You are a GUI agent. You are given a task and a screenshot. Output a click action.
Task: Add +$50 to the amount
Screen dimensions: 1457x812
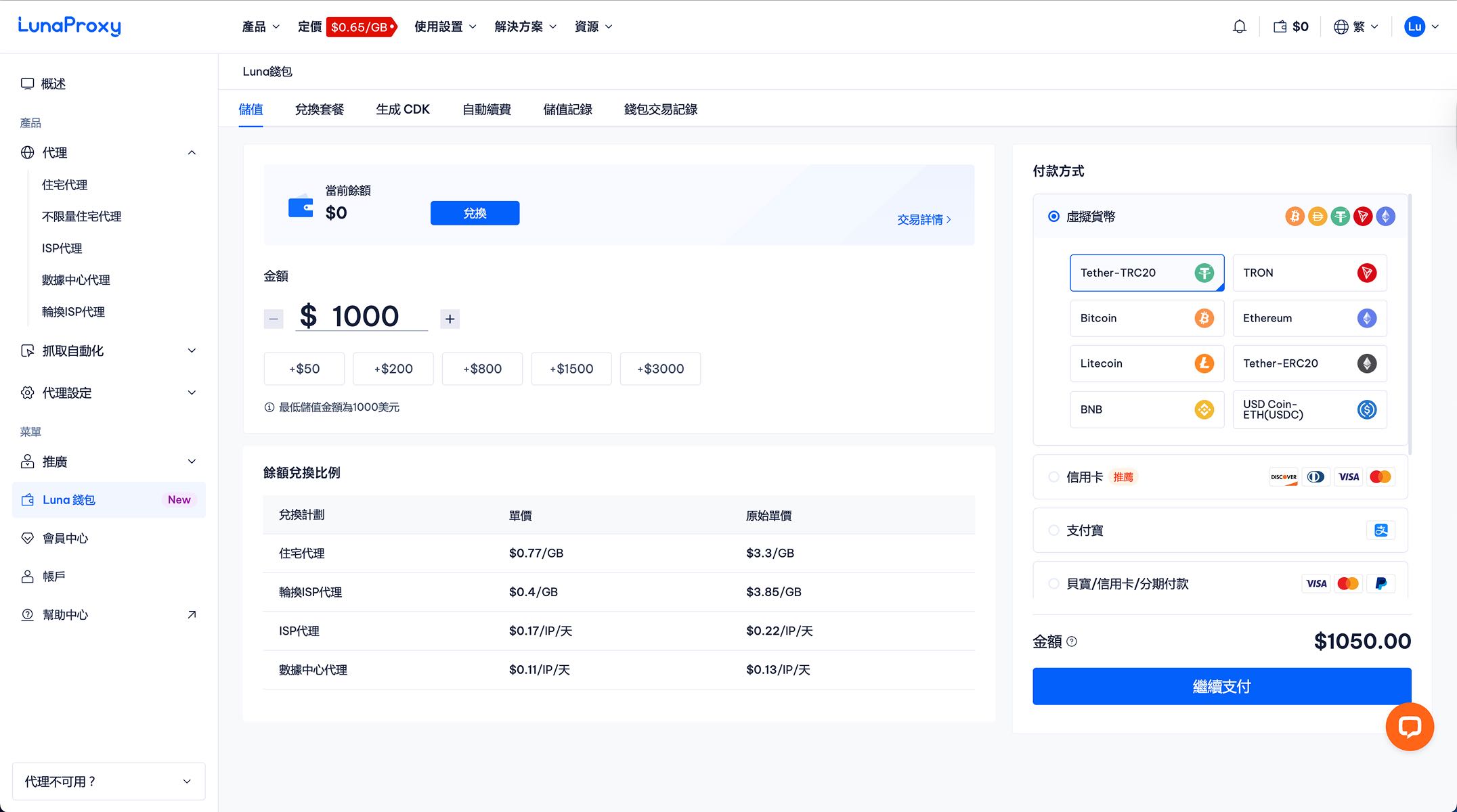point(304,369)
